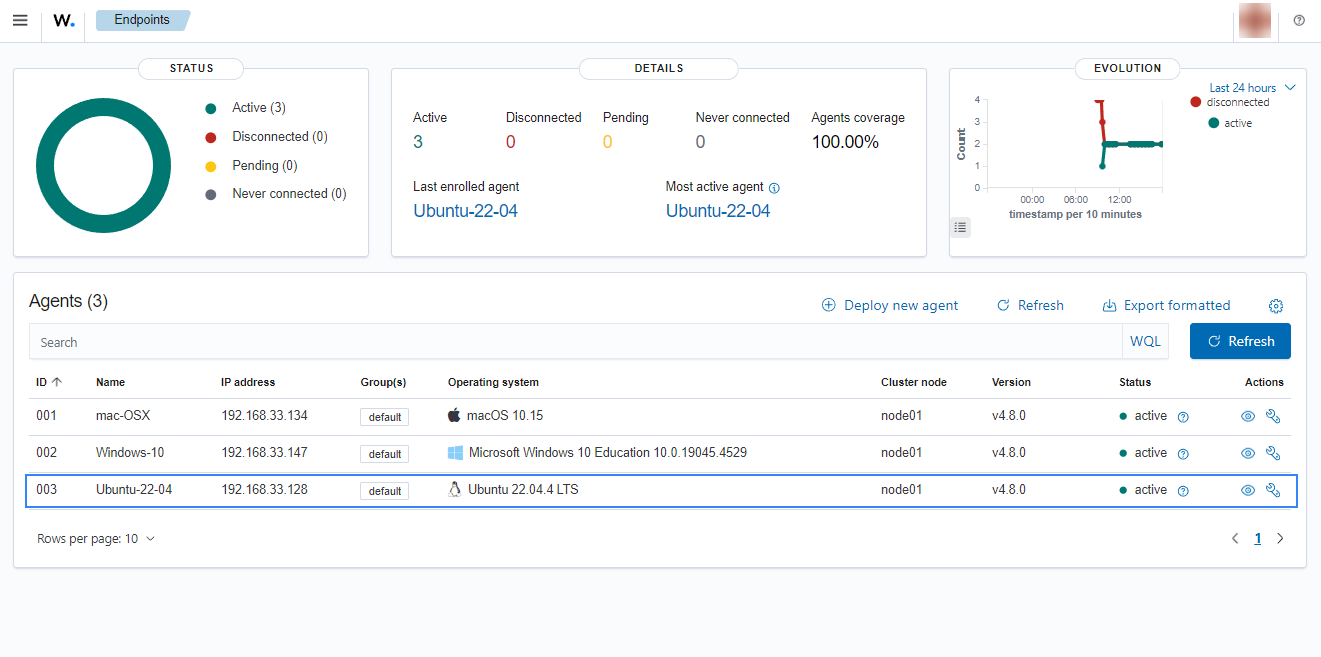Open Ubuntu-22-04 from Last enrolled agent link

click(465, 211)
